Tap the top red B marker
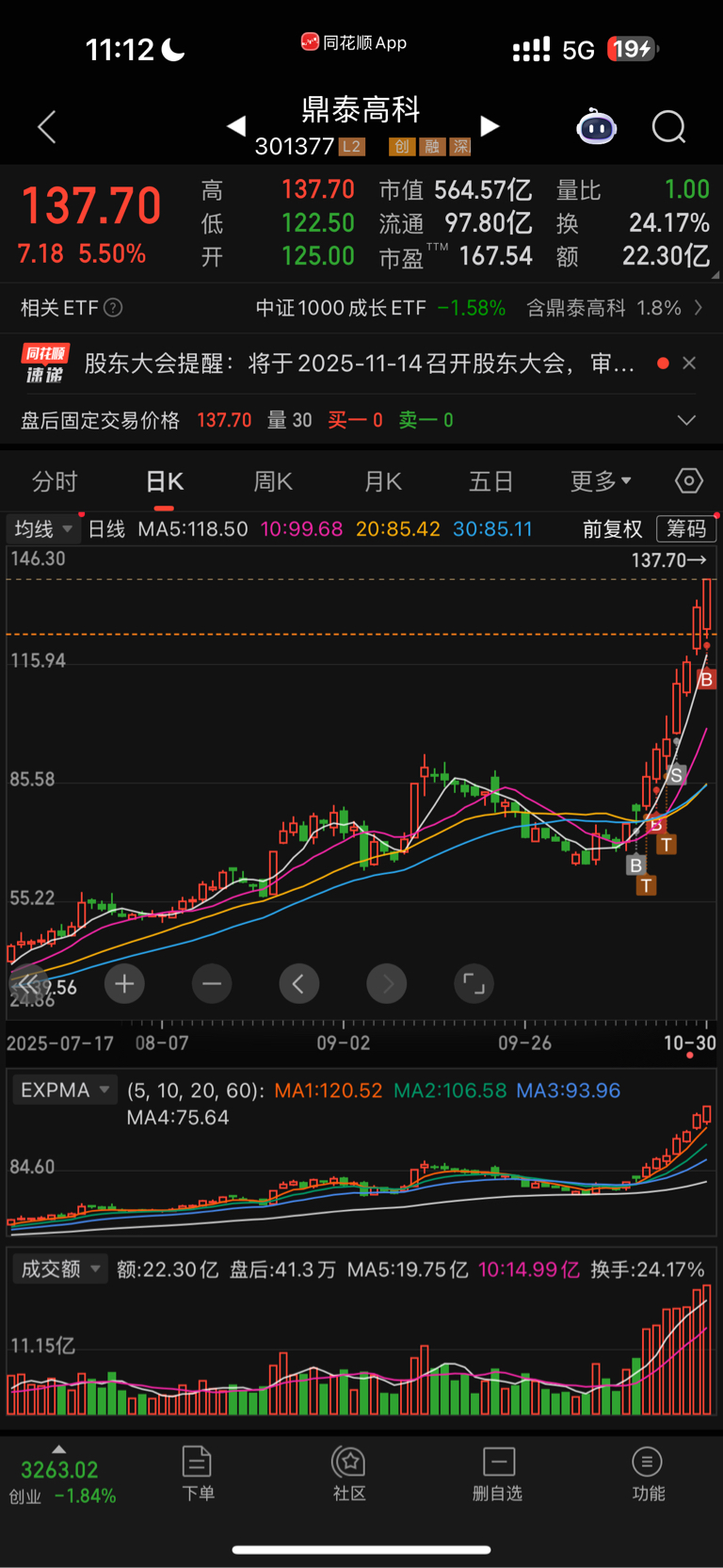Screen dimensions: 723x1568 (707, 679)
